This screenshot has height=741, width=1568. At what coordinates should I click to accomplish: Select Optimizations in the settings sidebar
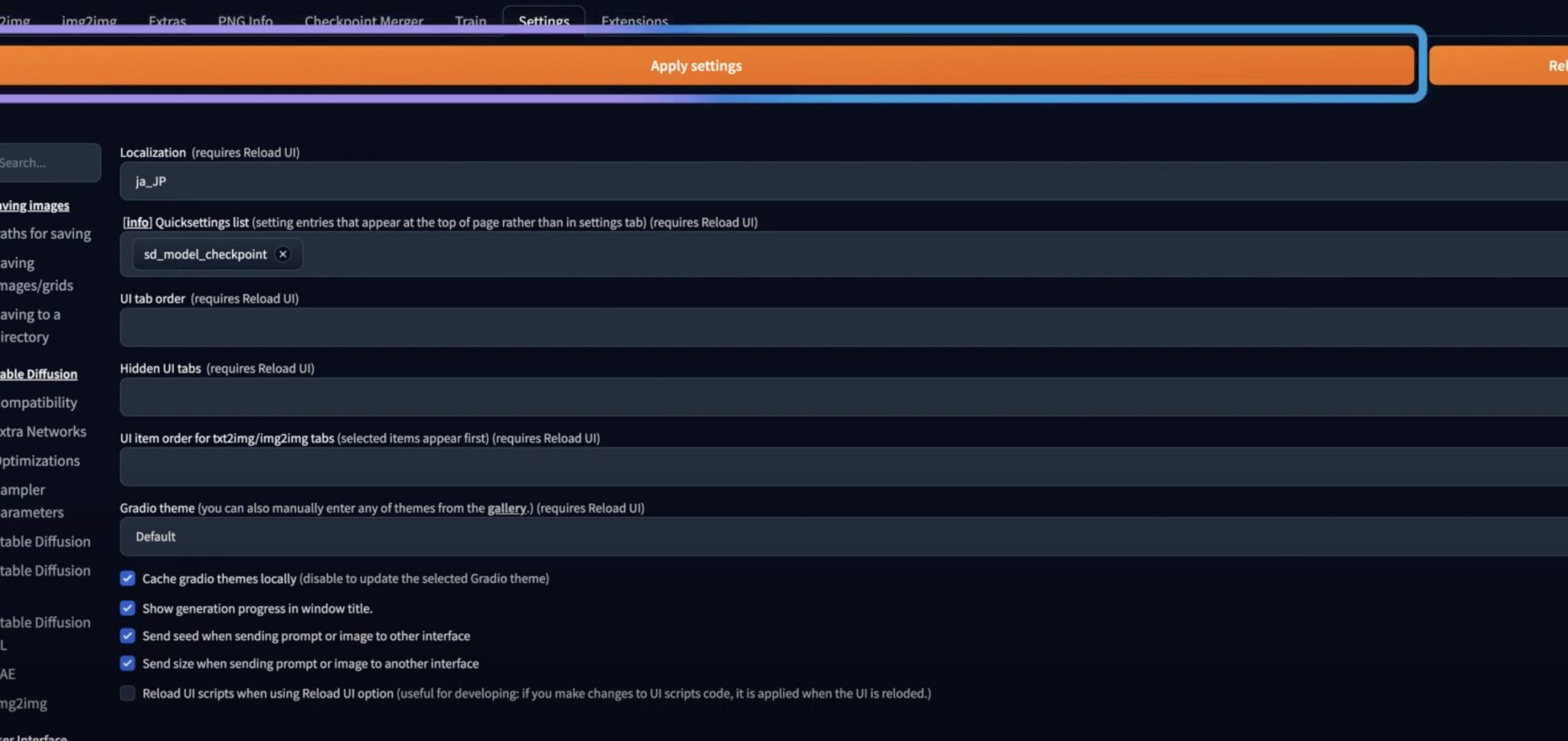coord(40,461)
